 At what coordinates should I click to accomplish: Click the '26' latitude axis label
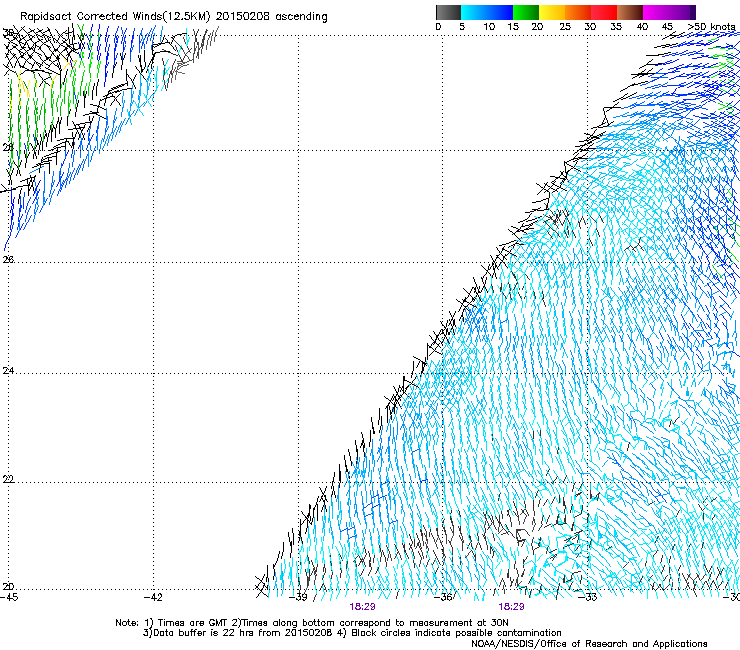pyautogui.click(x=8, y=260)
